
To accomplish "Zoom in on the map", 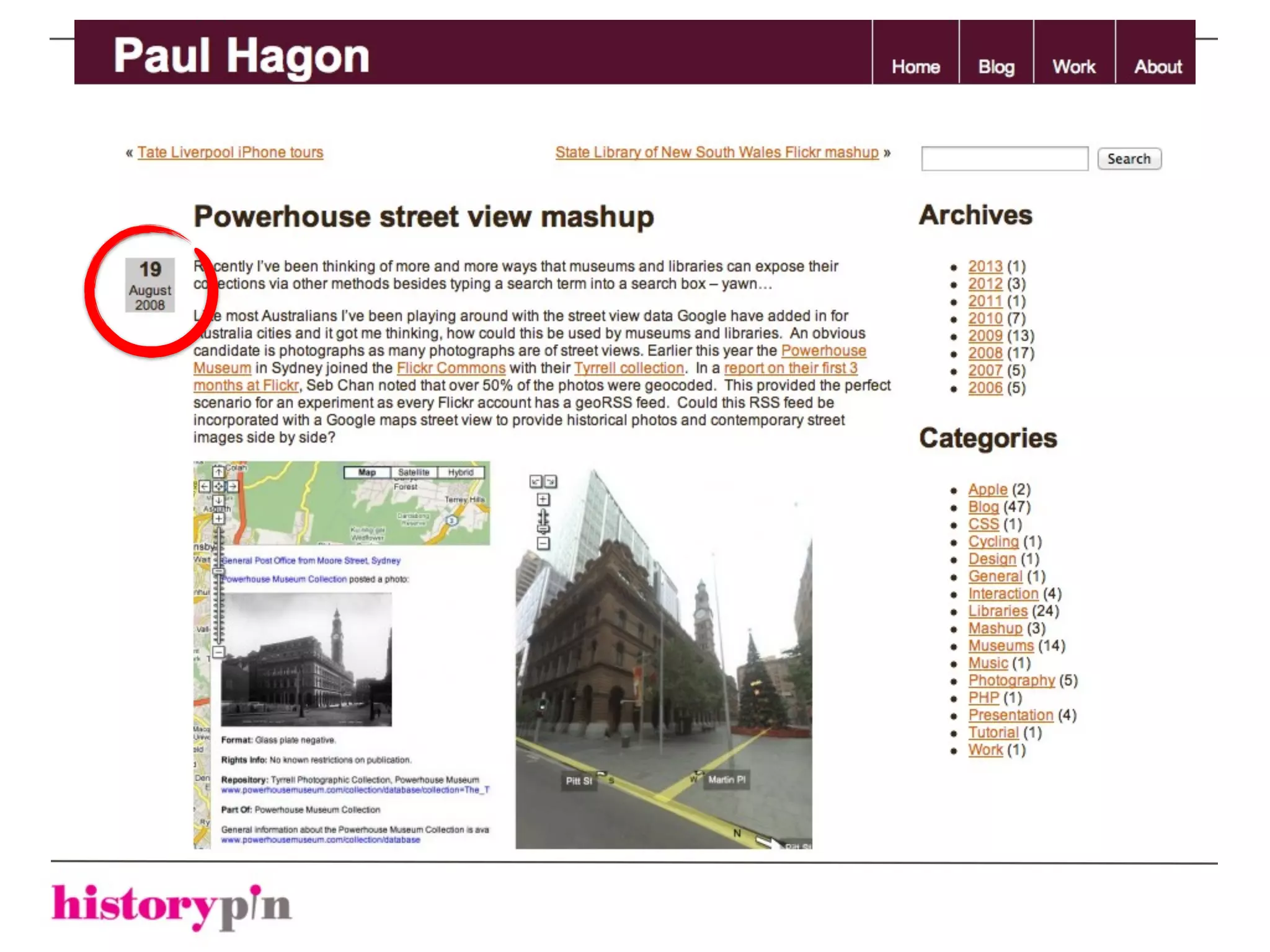I will point(218,518).
